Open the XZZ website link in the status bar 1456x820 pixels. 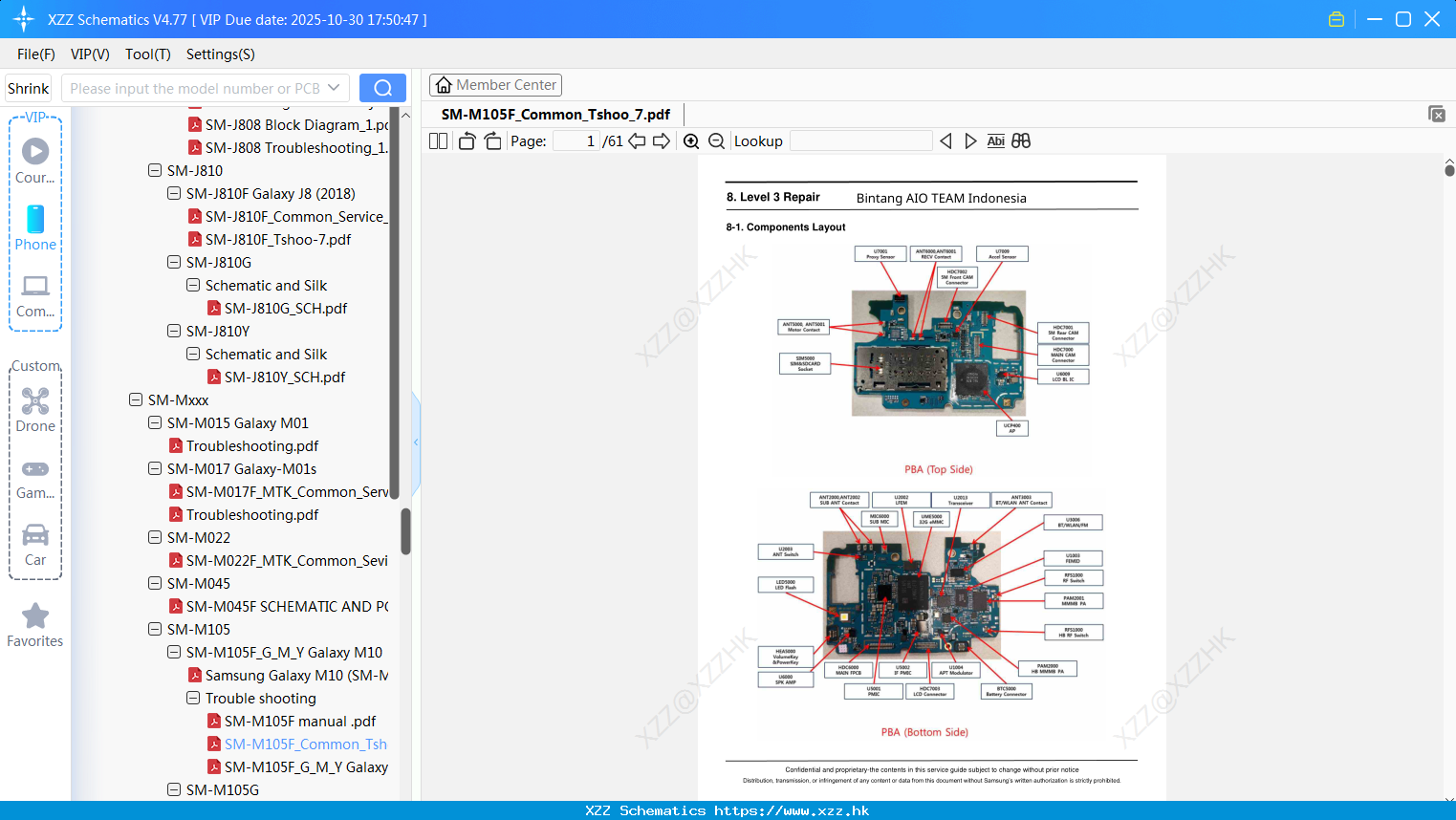(792, 810)
